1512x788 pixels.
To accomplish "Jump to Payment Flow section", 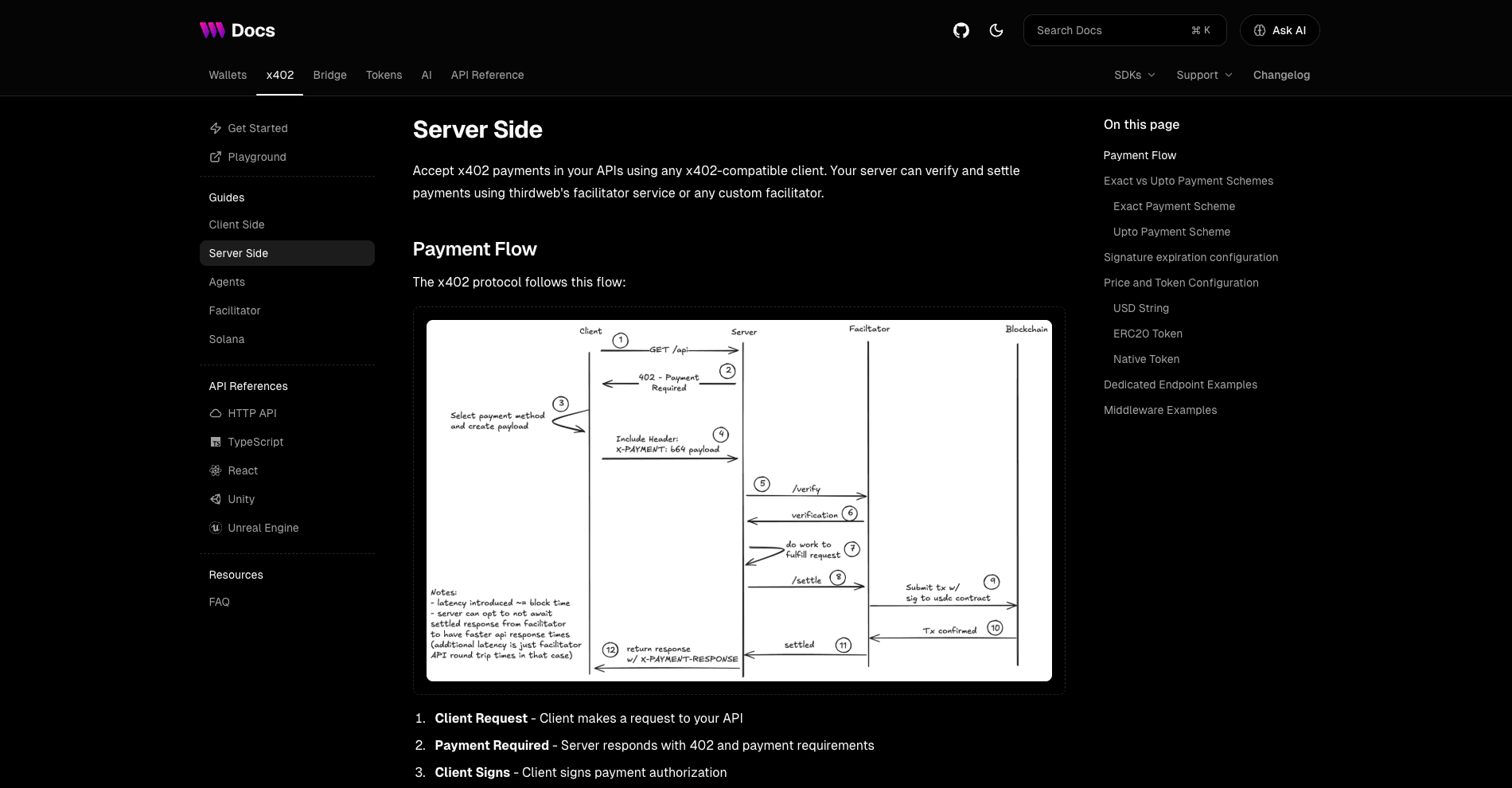I will 1140,155.
